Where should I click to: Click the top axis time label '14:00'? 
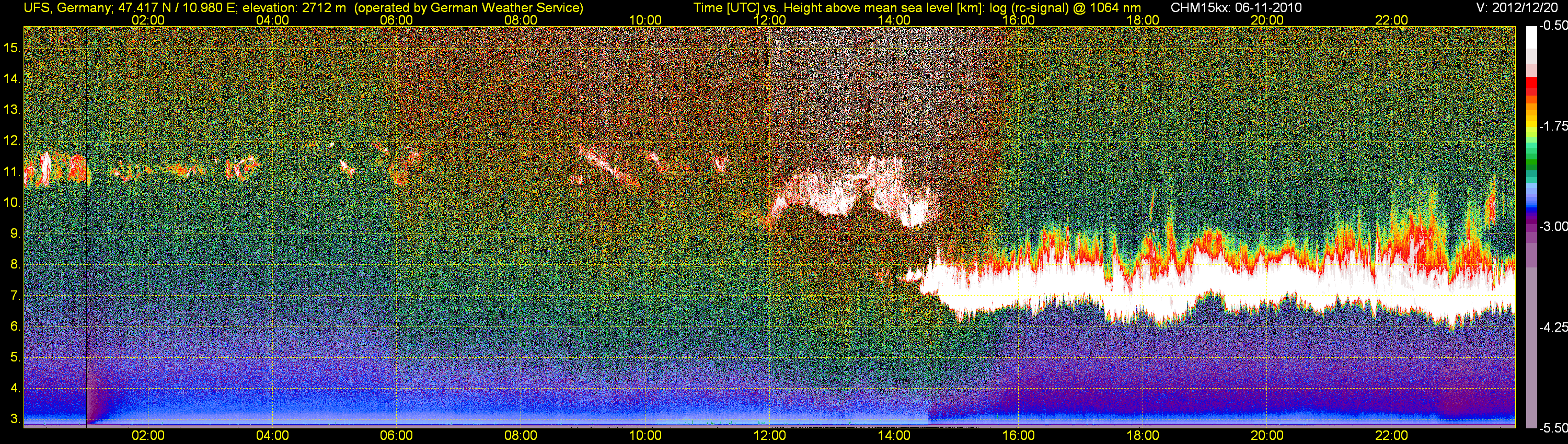pyautogui.click(x=894, y=20)
